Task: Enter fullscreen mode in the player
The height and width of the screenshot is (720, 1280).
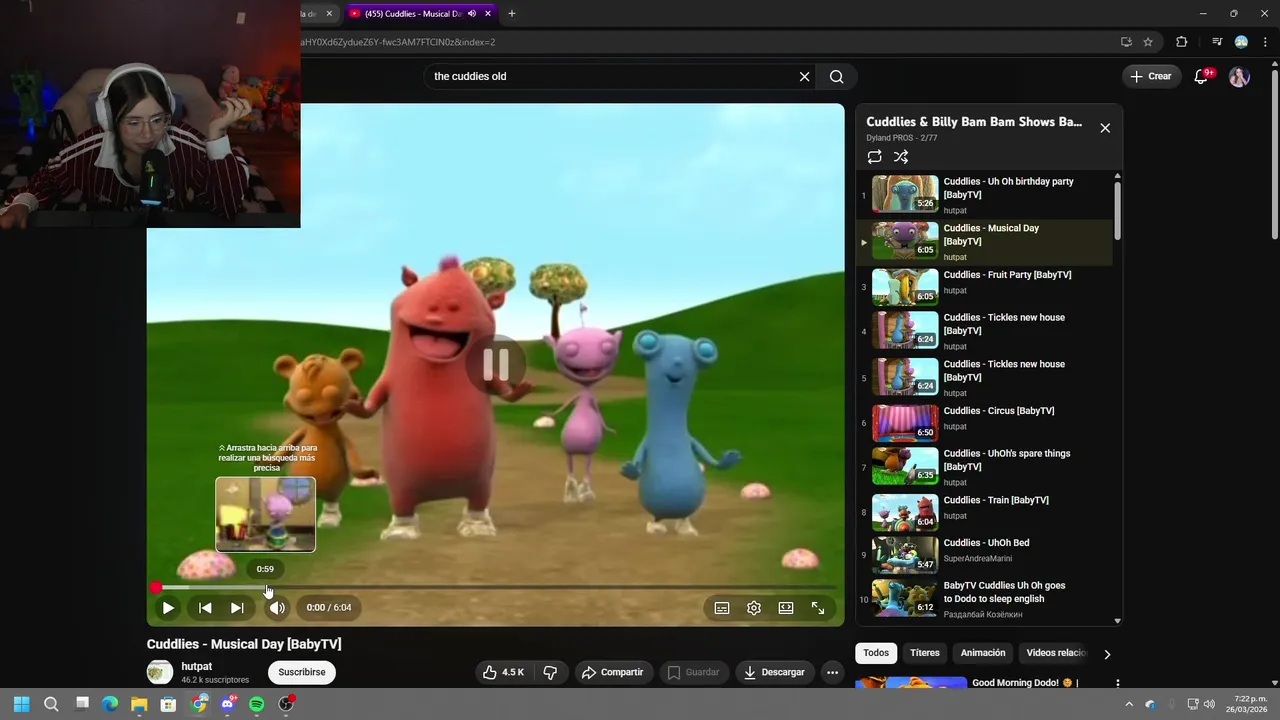Action: point(818,608)
